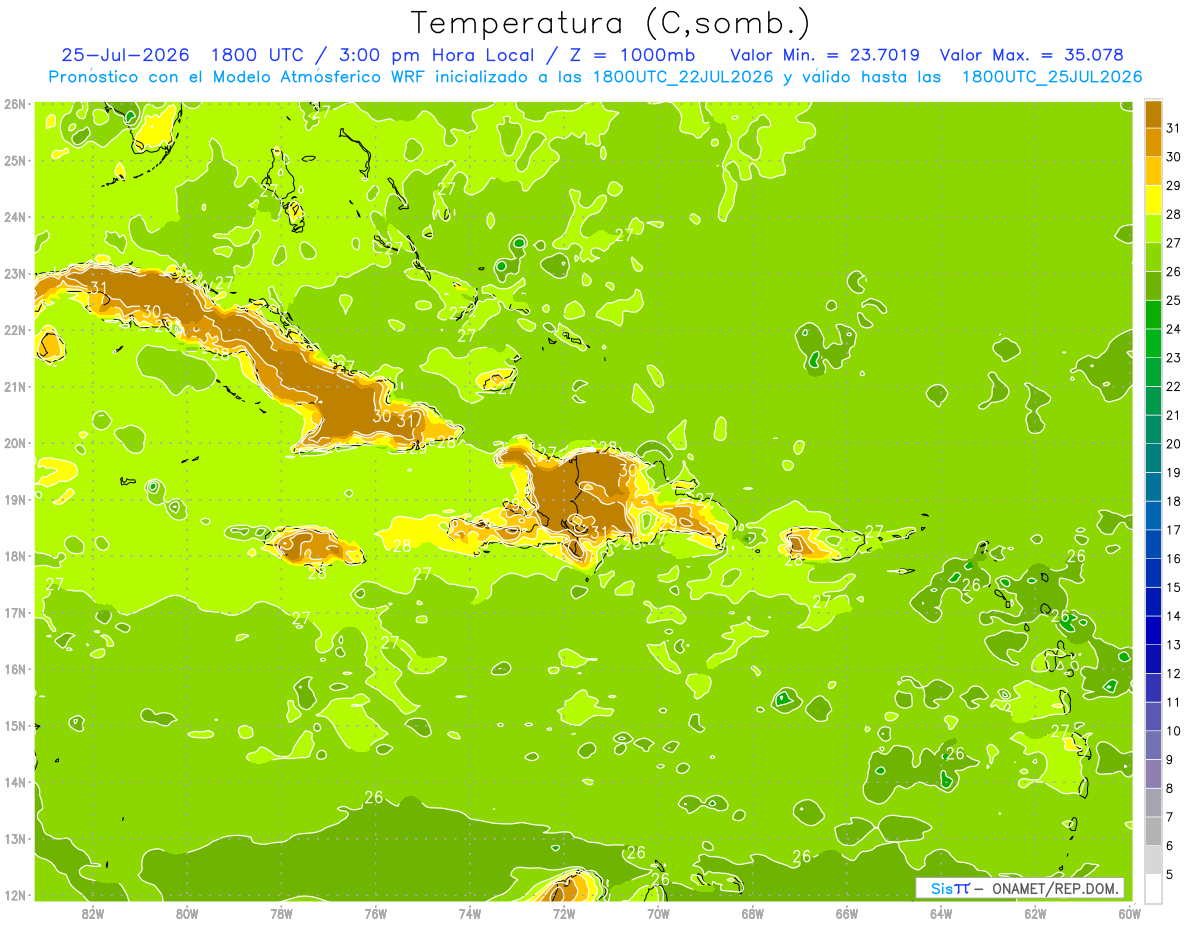This screenshot has height=927, width=1200.
Task: Click legend value 22
Action: click(x=1174, y=386)
